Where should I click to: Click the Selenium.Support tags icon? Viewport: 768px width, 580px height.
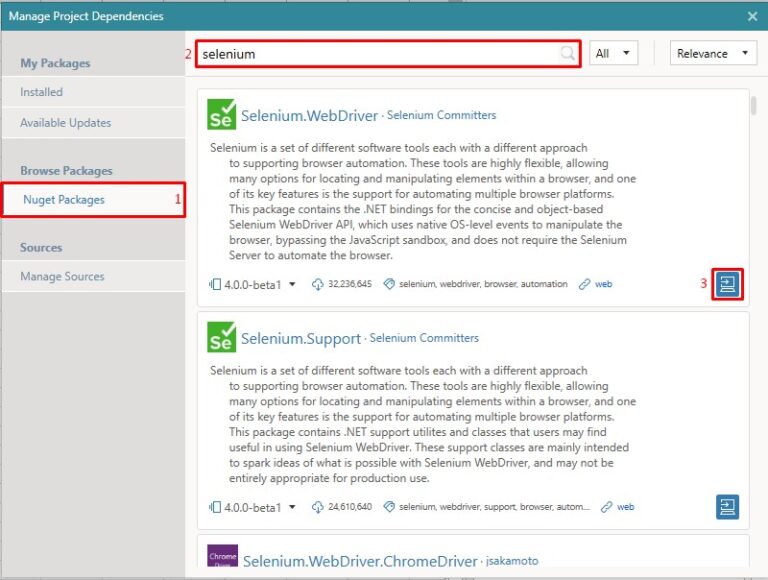click(x=389, y=507)
